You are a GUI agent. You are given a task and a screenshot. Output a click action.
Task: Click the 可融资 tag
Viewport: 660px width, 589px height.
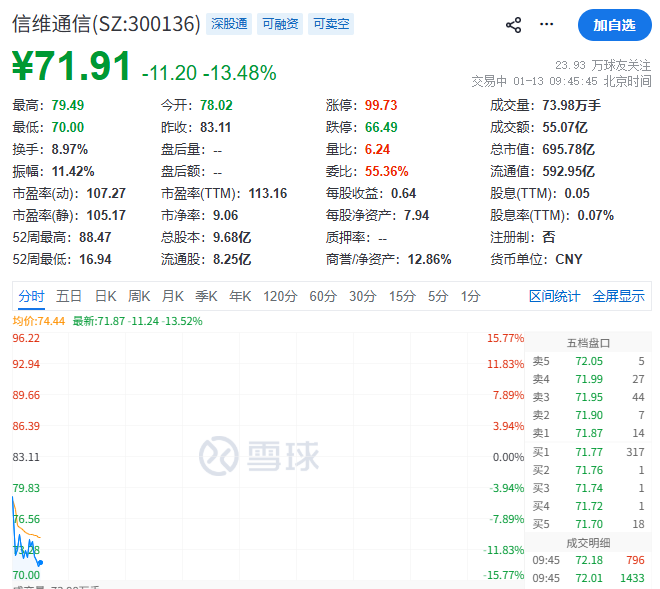coord(280,24)
